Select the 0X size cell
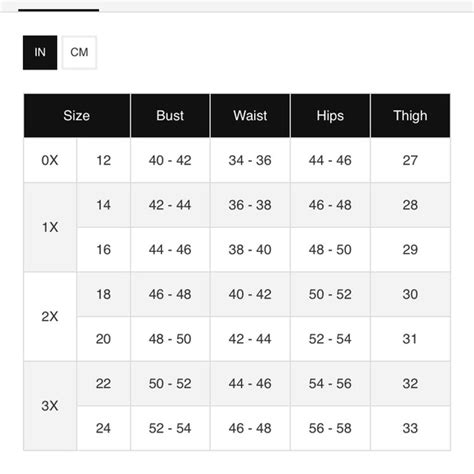 point(50,160)
